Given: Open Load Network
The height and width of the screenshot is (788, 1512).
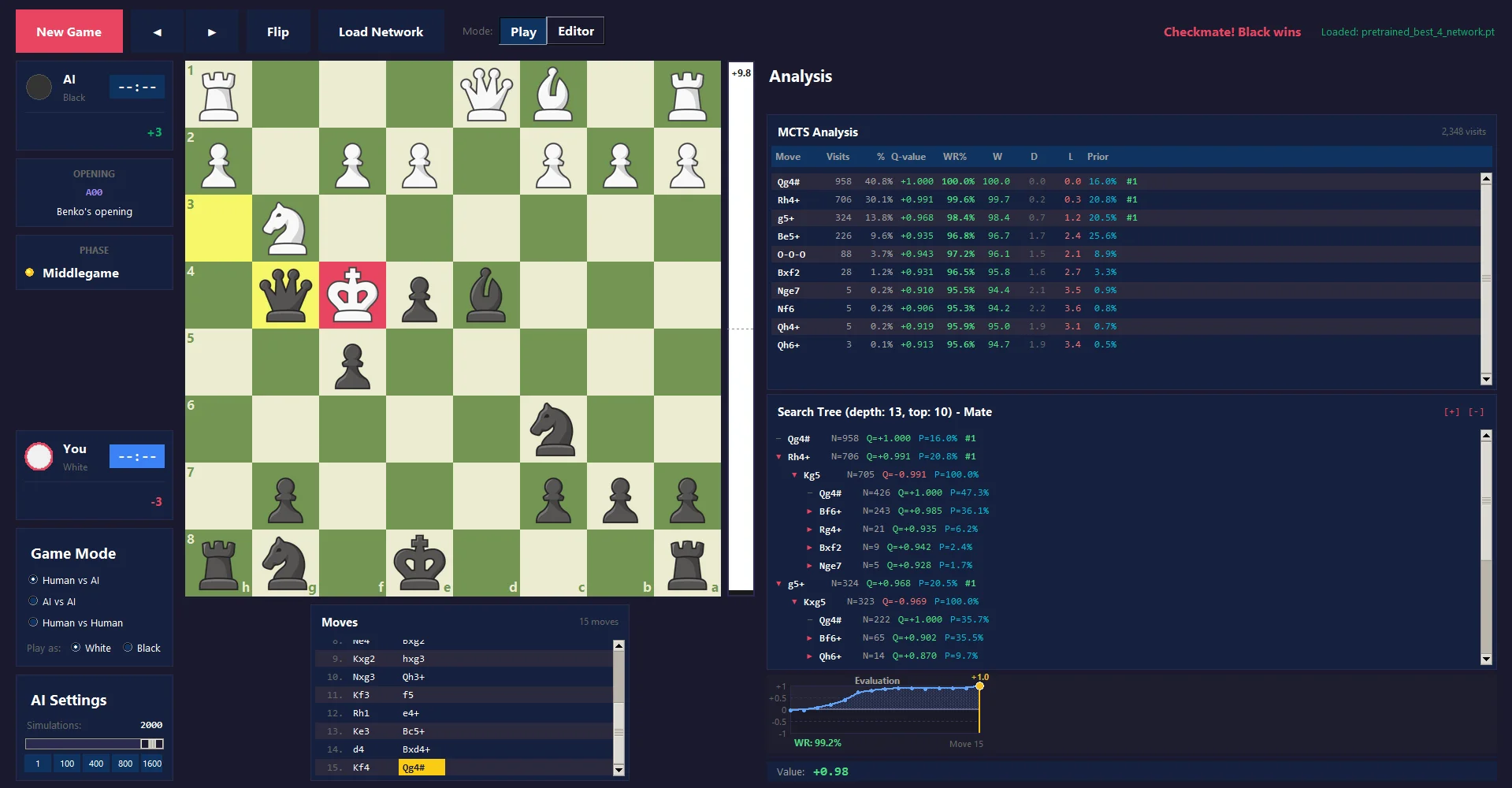Looking at the screenshot, I should coord(381,32).
